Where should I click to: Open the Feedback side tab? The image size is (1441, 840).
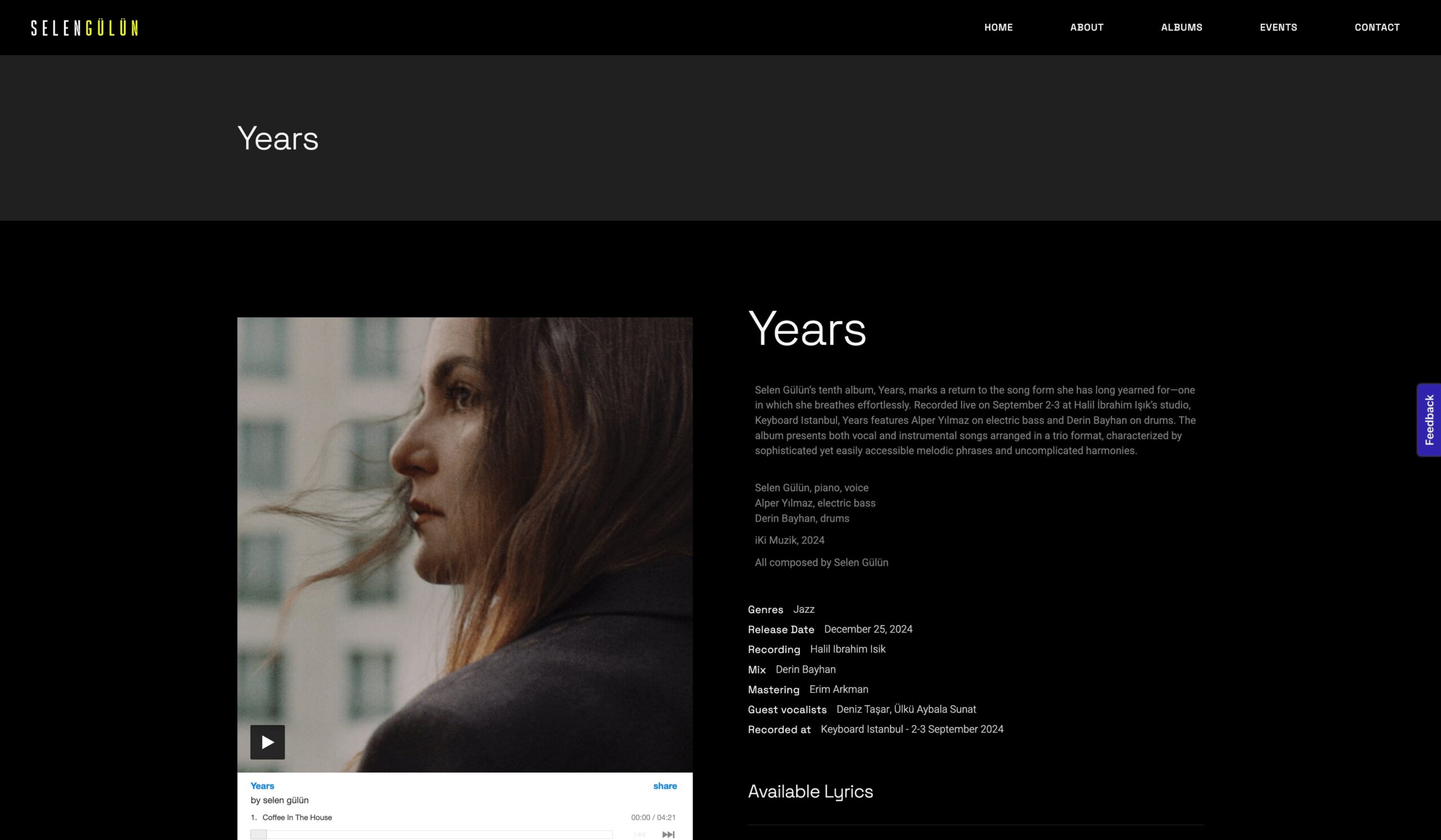[1429, 419]
